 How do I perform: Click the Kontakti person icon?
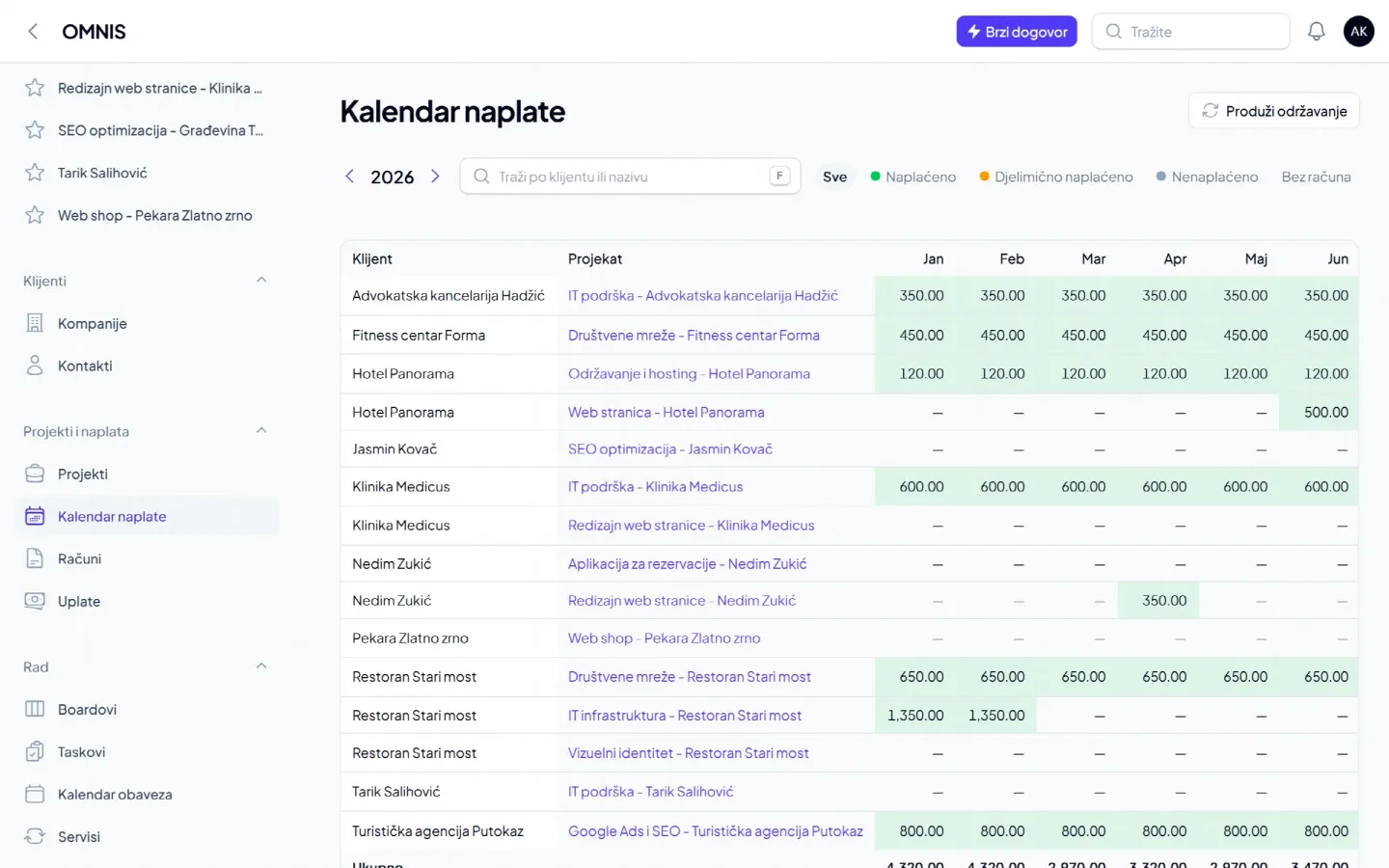[35, 366]
